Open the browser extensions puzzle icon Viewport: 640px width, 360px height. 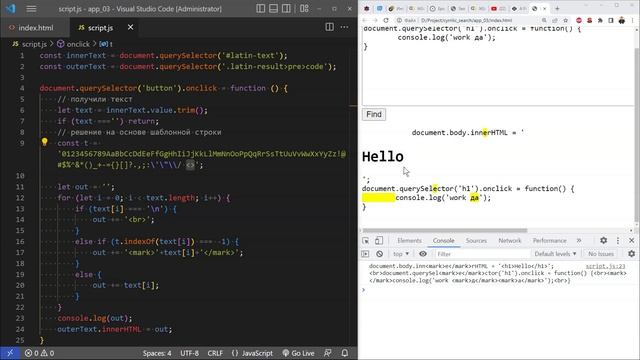click(x=600, y=20)
